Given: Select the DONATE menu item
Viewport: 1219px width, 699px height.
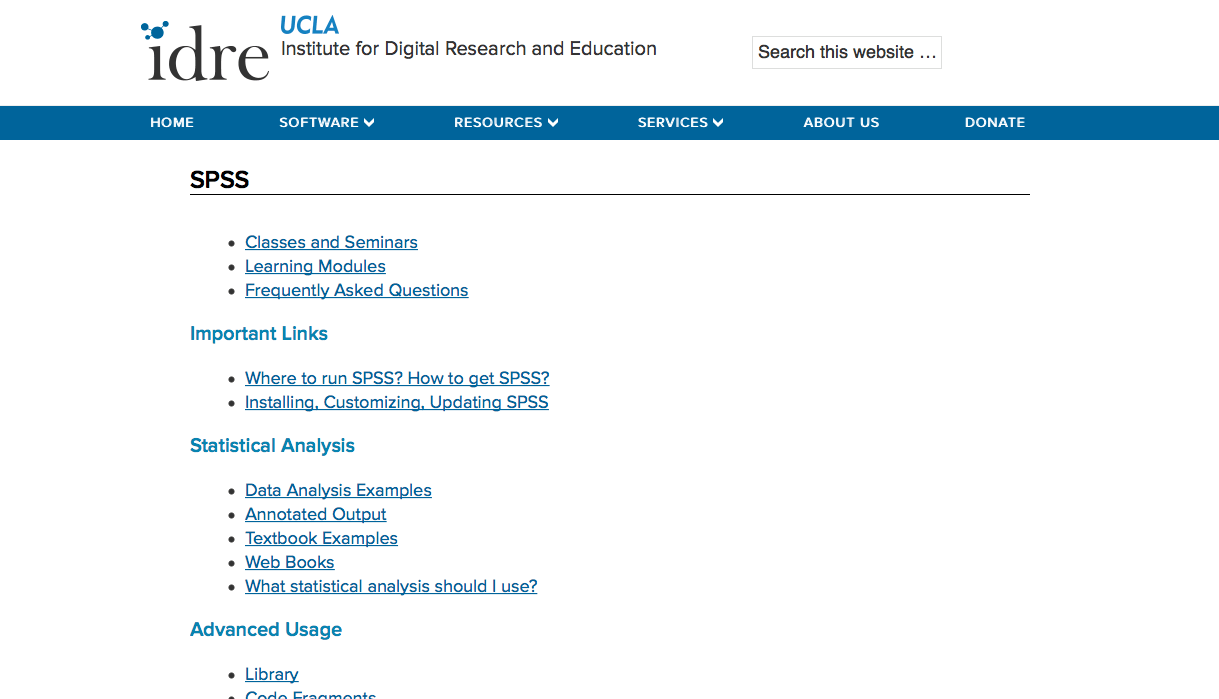Looking at the screenshot, I should 995,122.
